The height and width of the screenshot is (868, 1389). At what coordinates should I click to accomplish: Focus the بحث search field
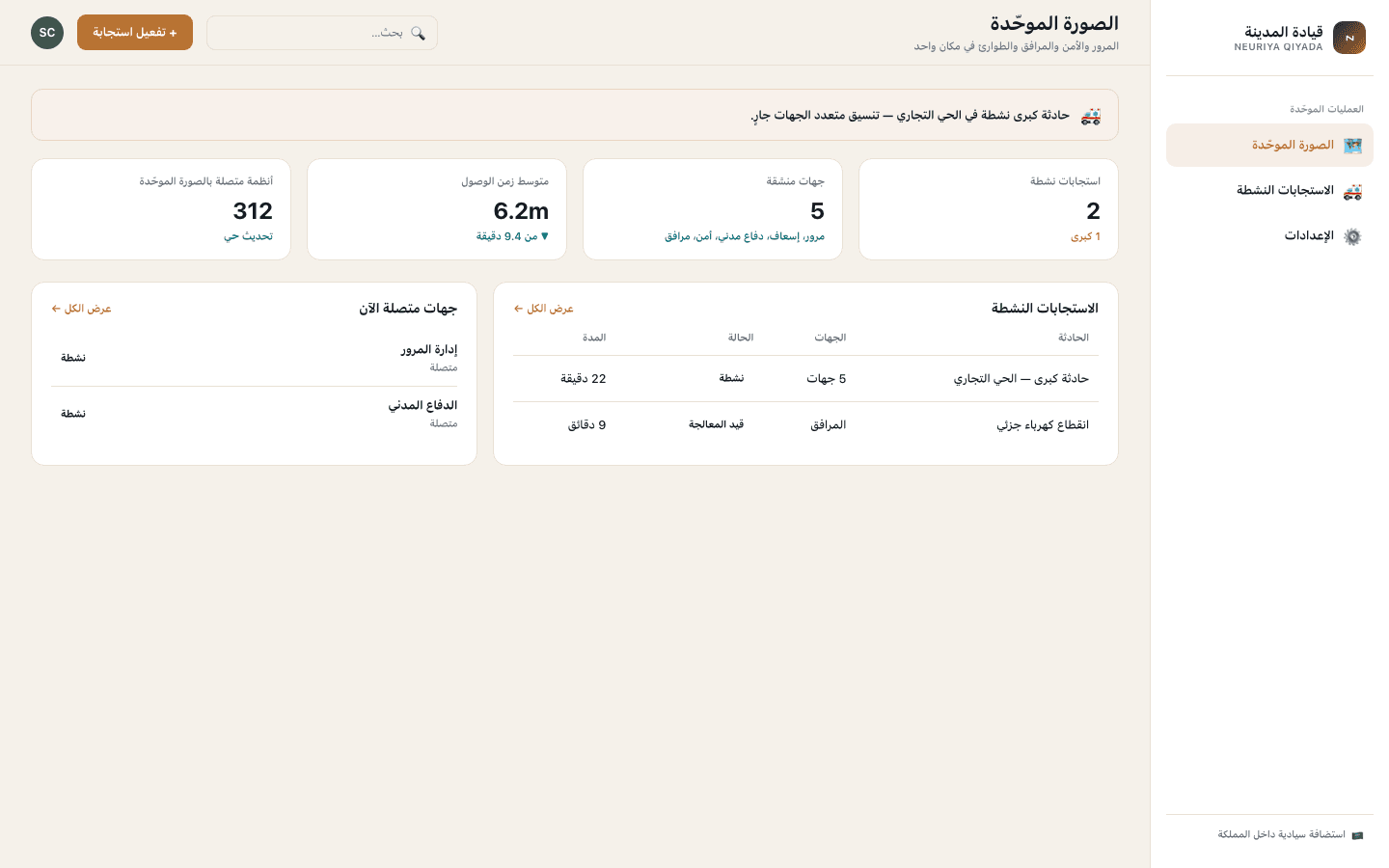(322, 33)
